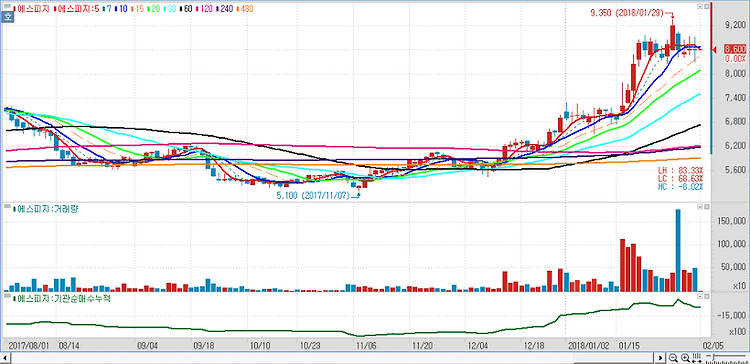Click the horizontal scrollbar right arrow
The width and height of the screenshot is (750, 364).
point(661,358)
